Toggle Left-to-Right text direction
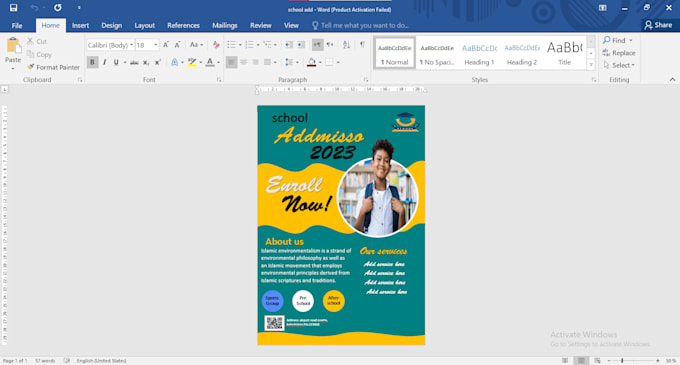 pos(317,45)
